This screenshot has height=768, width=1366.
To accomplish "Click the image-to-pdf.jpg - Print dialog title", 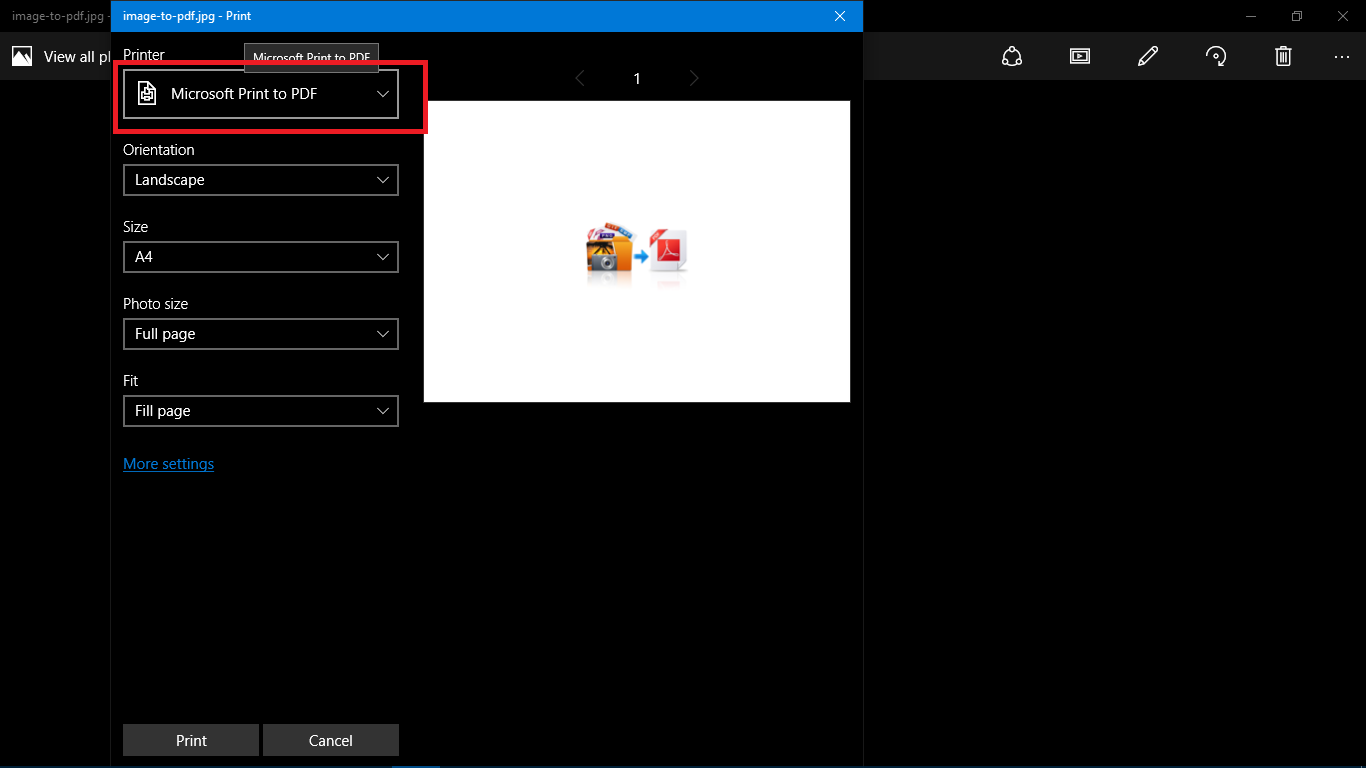I will click(187, 16).
